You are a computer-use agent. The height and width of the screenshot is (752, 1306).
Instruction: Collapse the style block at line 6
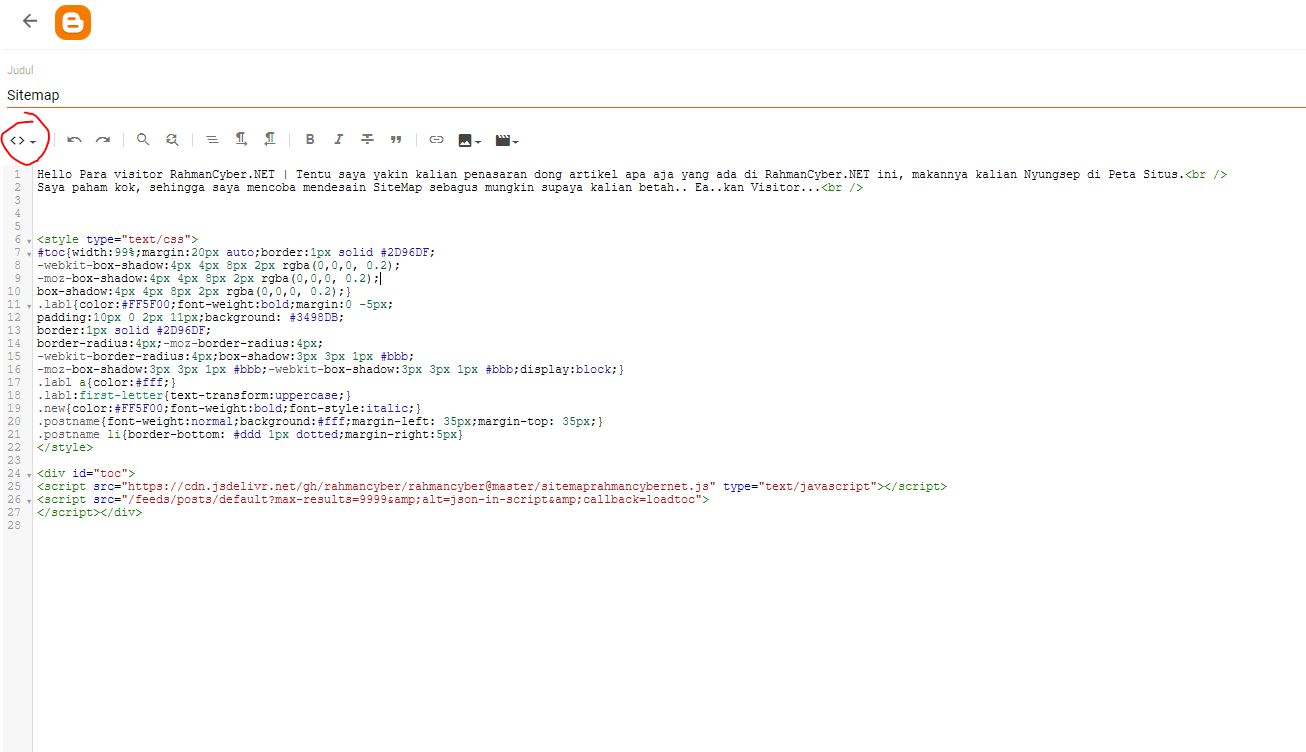[29, 240]
